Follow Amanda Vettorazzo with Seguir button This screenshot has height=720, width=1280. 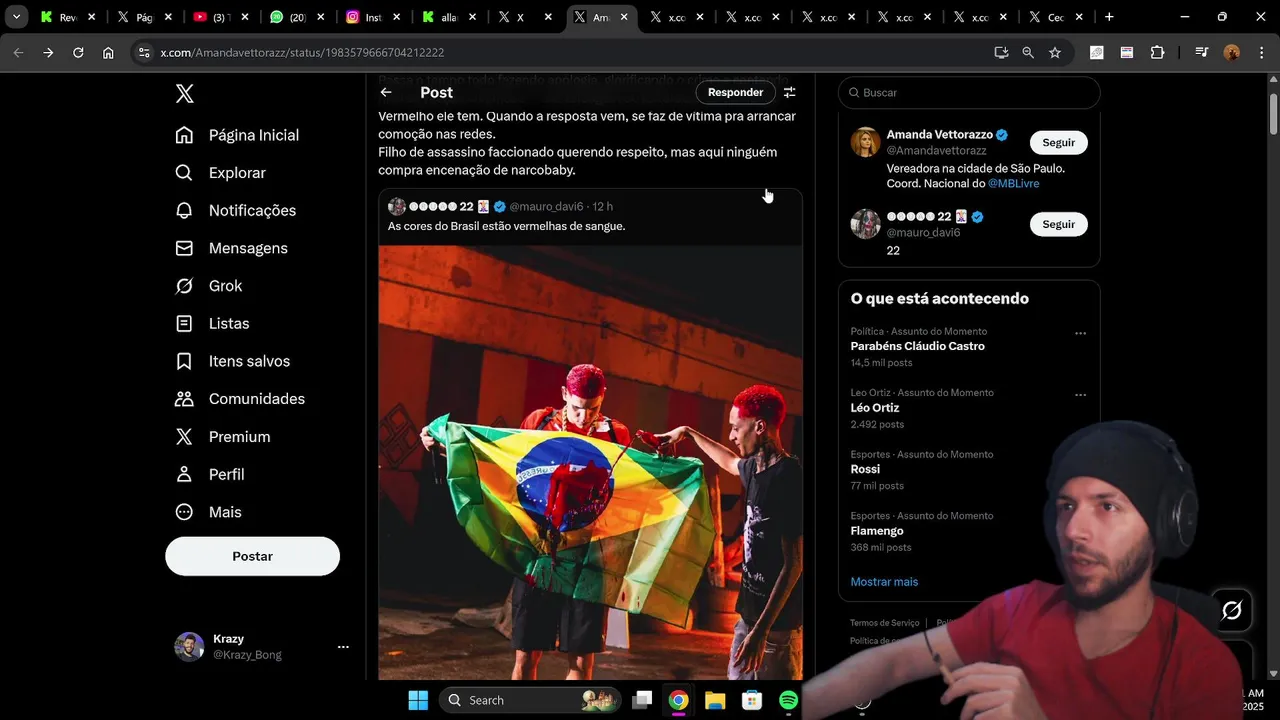(1058, 142)
